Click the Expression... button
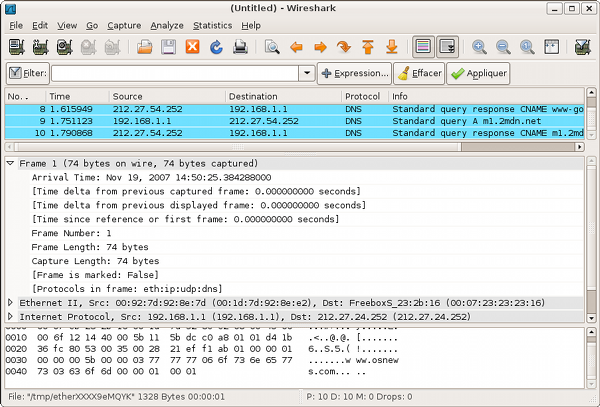 pyautogui.click(x=354, y=73)
